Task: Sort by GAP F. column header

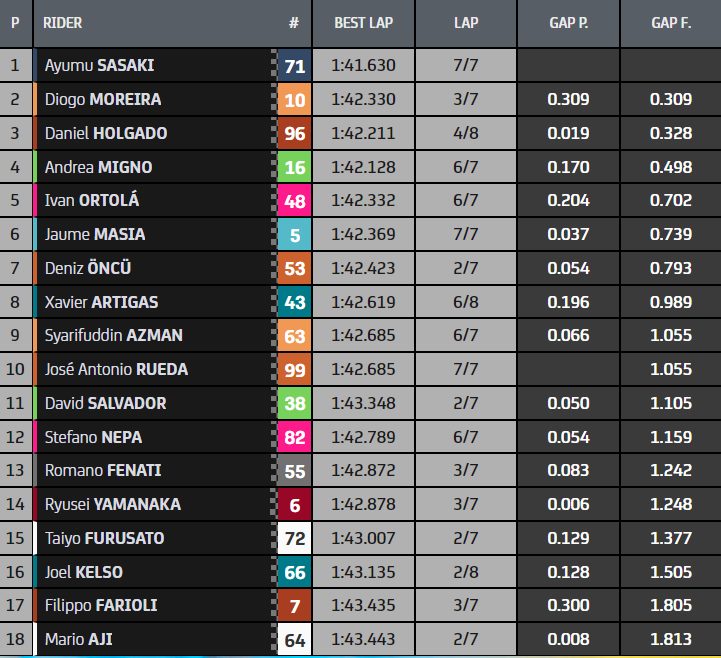Action: 671,23
